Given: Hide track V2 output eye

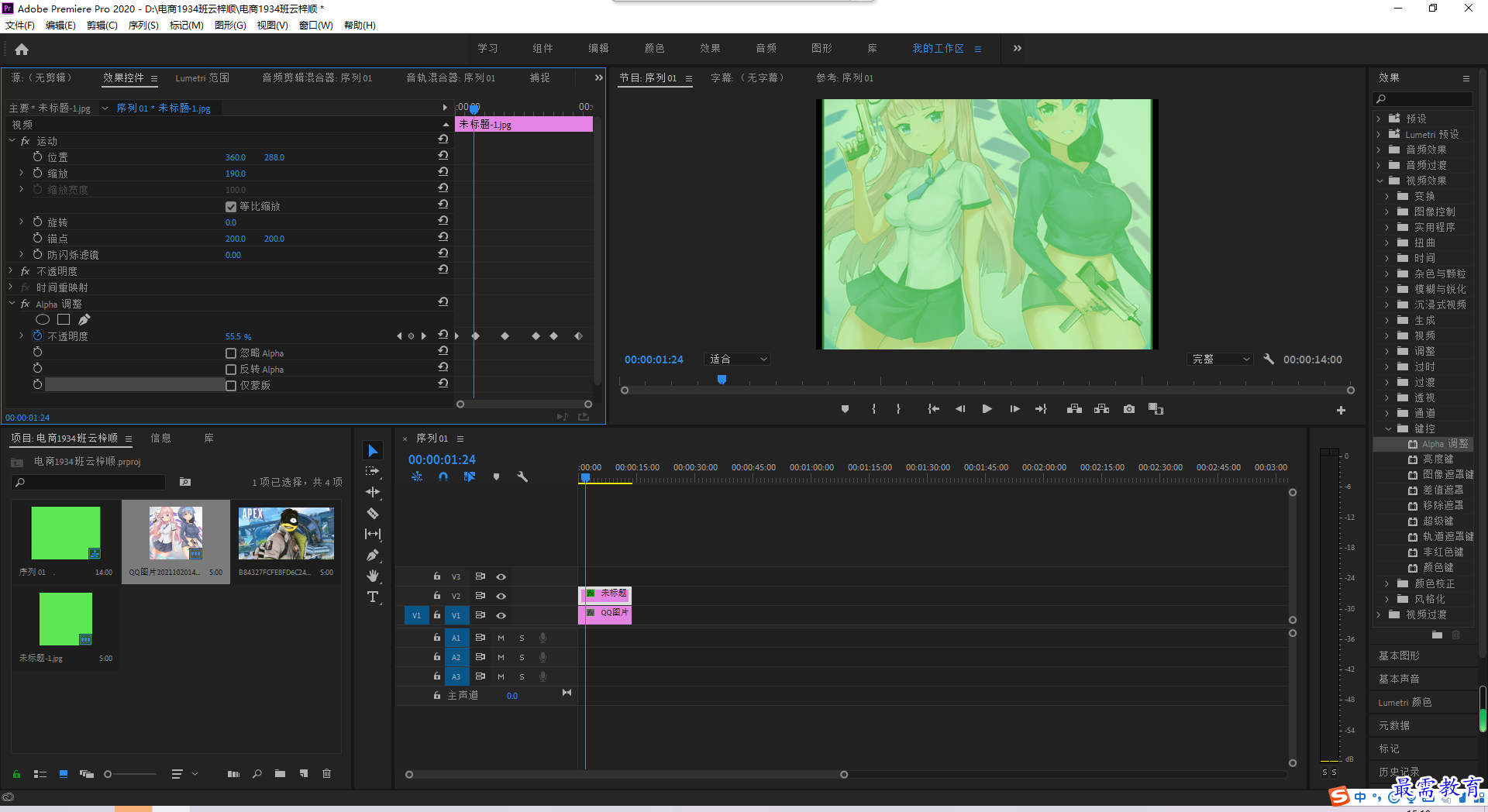Looking at the screenshot, I should 501,596.
